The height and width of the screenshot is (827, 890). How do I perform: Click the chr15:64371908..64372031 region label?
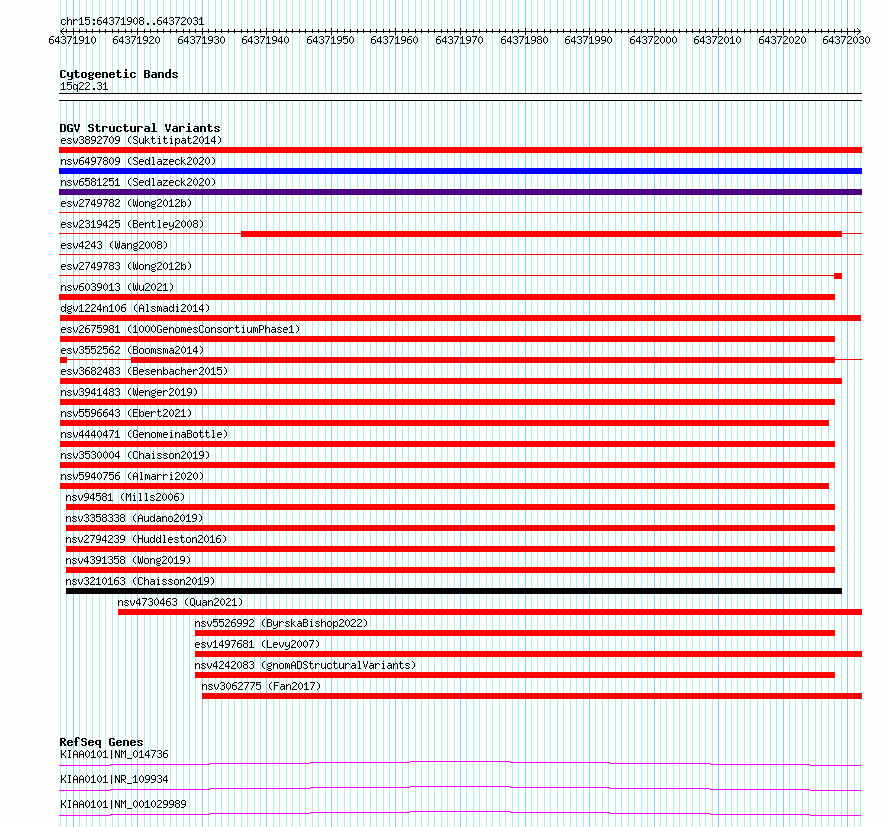[132, 22]
